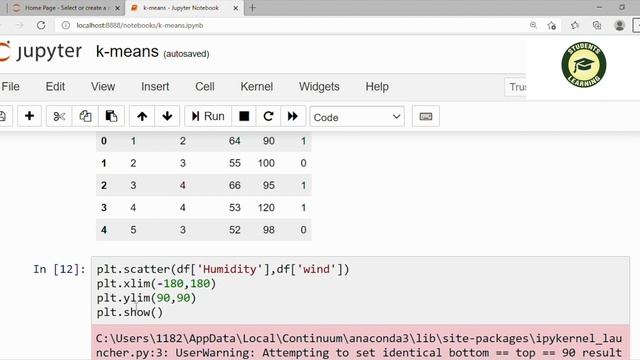This screenshot has width=640, height=360.
Task: Click the code cell In [12]
Action: 360,291
